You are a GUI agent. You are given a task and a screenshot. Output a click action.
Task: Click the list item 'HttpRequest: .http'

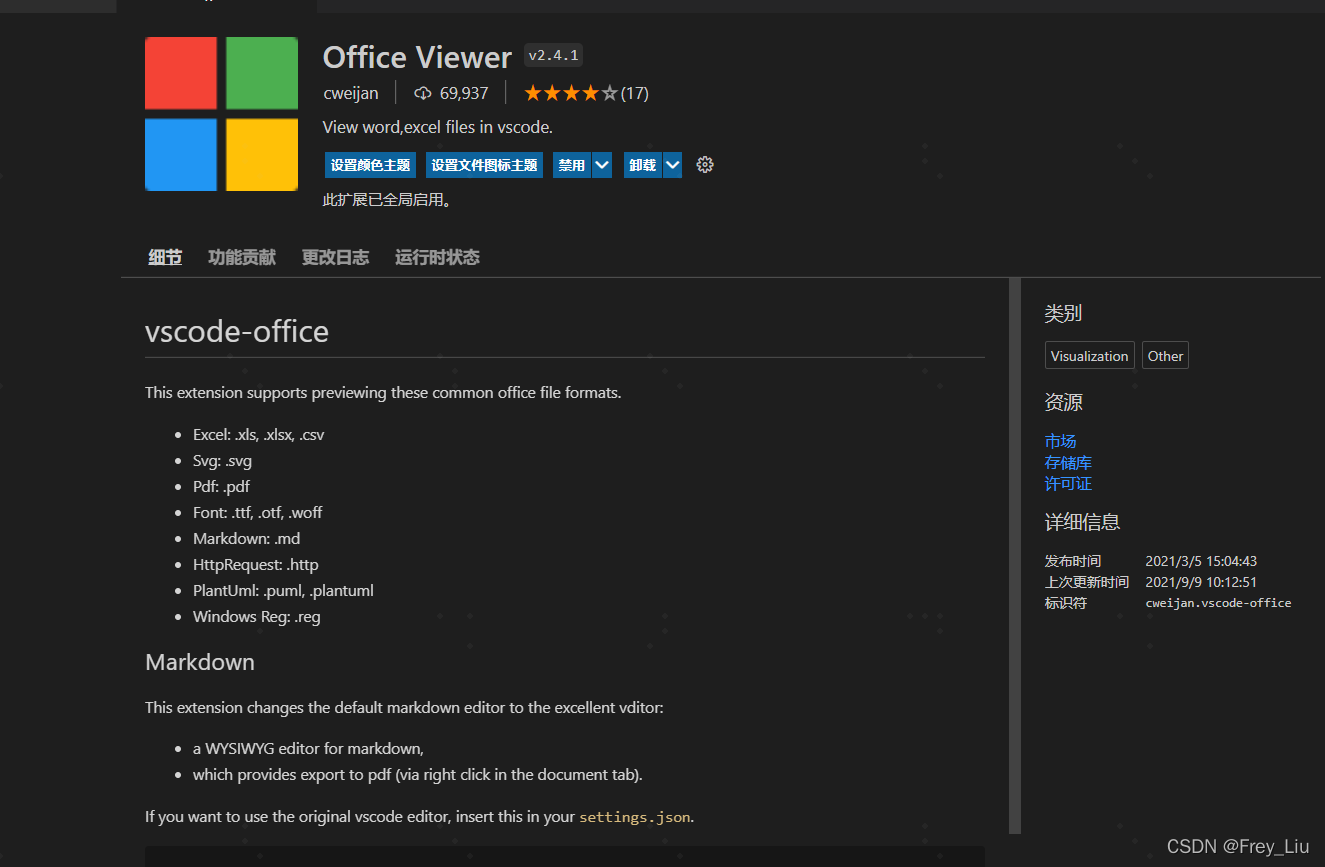pos(256,565)
